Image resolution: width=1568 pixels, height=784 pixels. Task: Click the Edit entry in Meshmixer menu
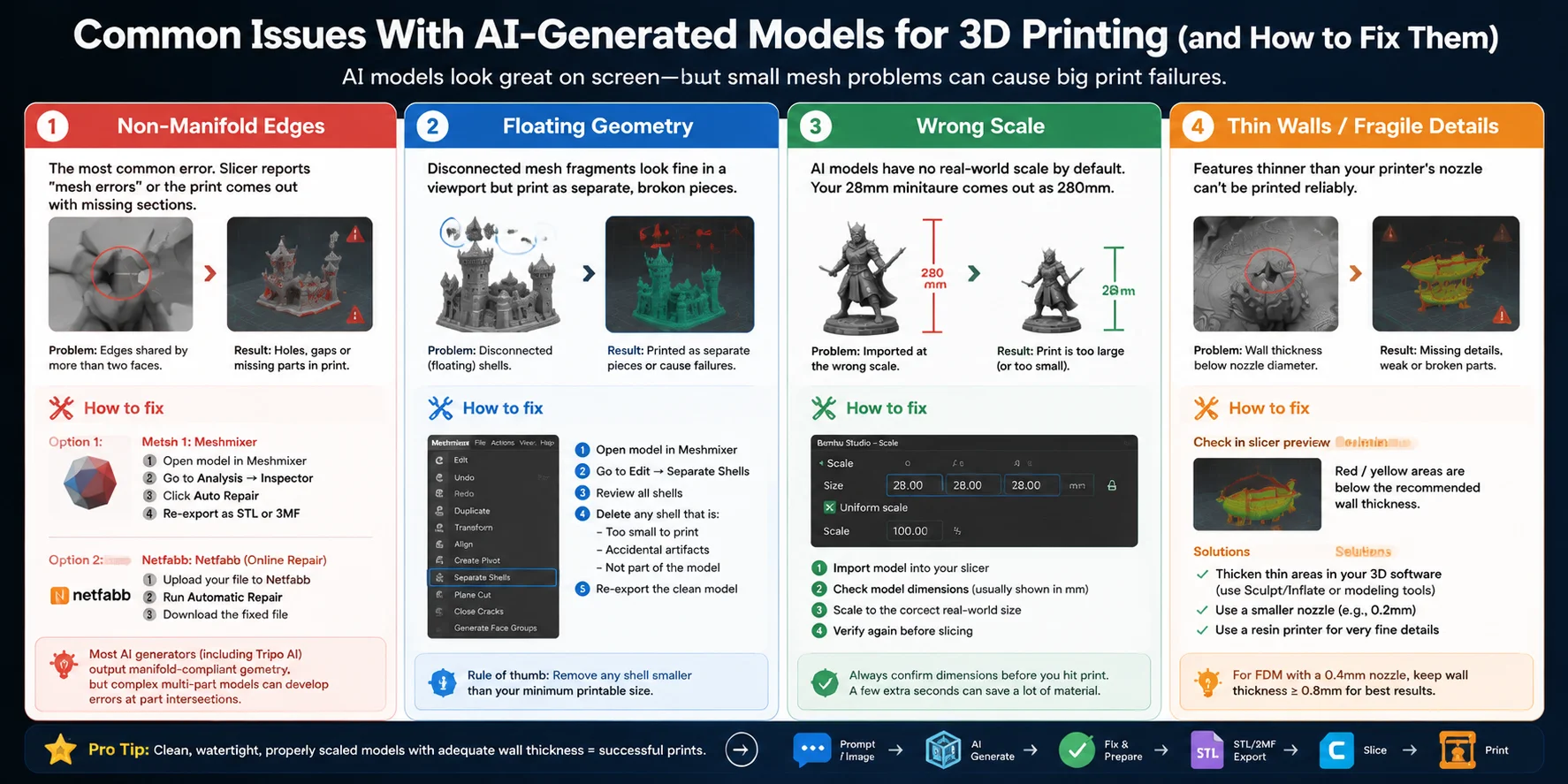pyautogui.click(x=492, y=460)
